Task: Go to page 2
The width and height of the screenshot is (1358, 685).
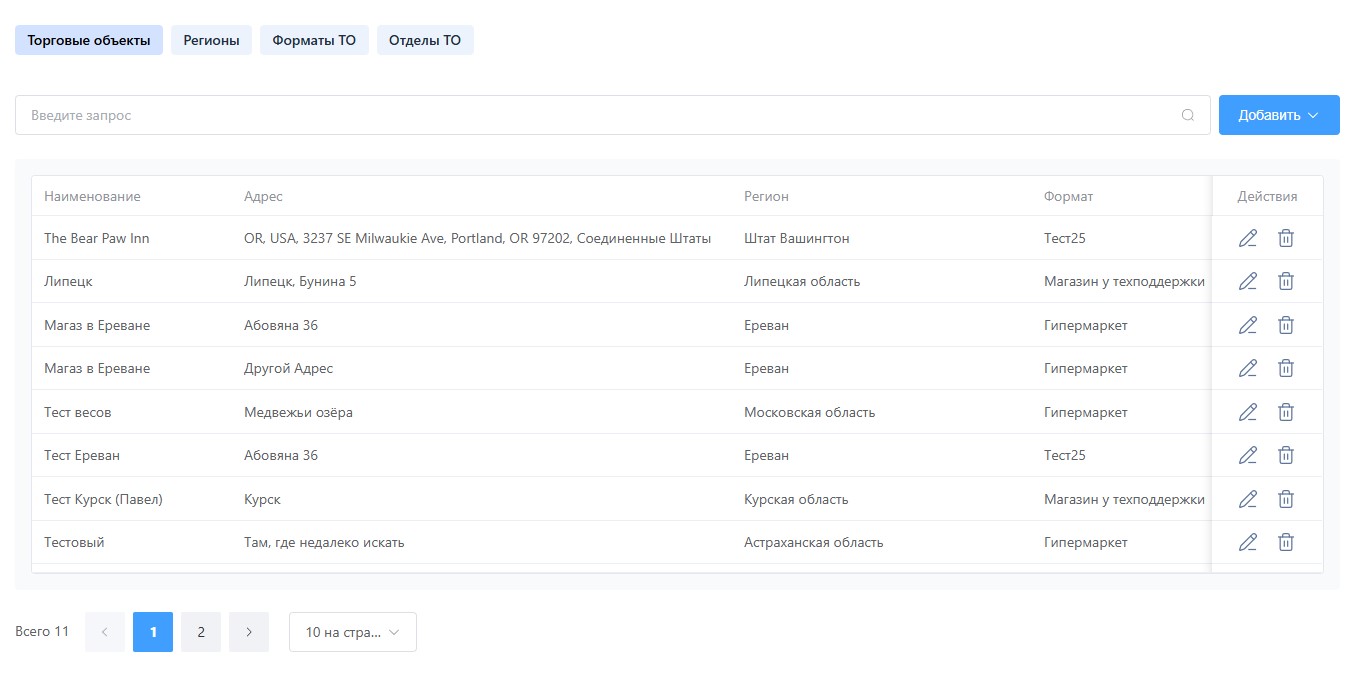Action: [201, 632]
